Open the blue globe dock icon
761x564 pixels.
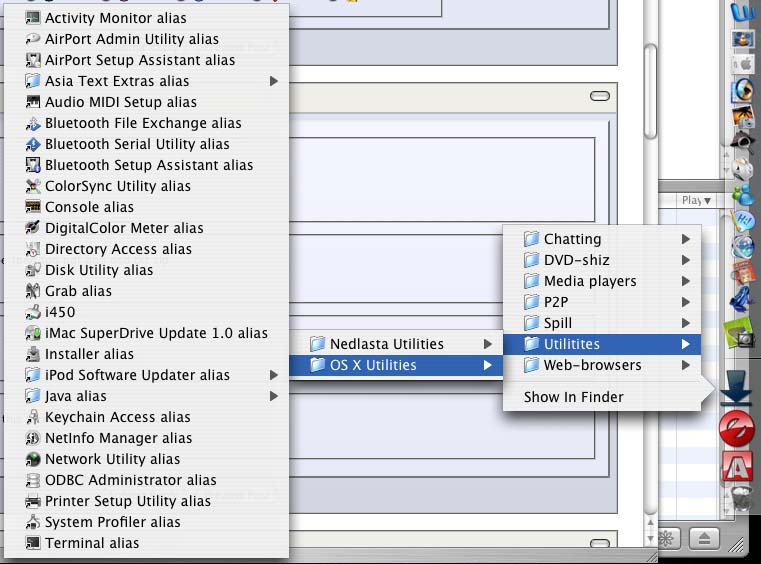point(743,247)
